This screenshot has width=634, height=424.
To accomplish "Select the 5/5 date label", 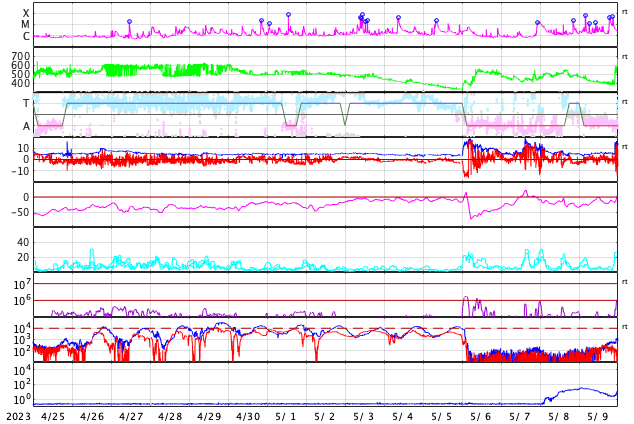I will [x=442, y=416].
